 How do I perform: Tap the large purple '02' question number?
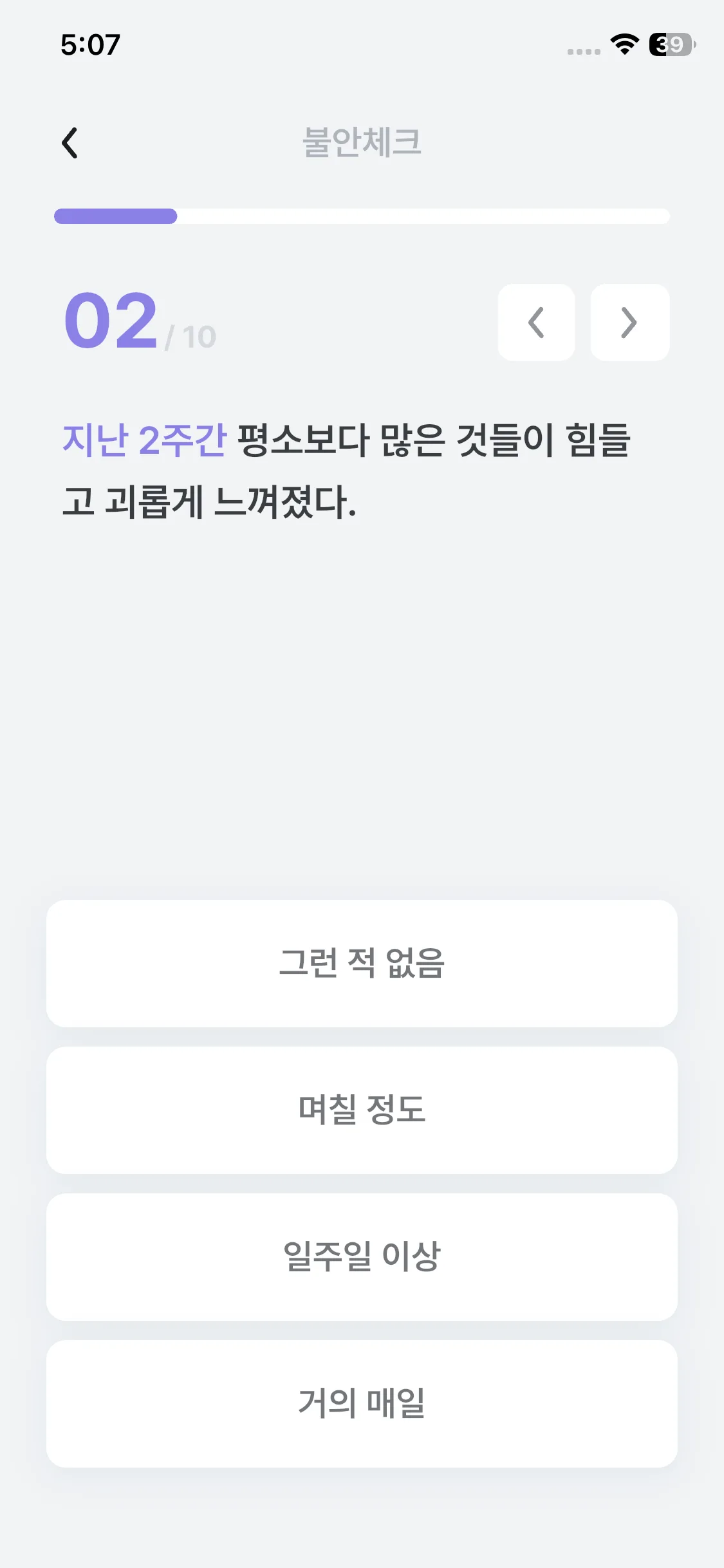tap(111, 321)
